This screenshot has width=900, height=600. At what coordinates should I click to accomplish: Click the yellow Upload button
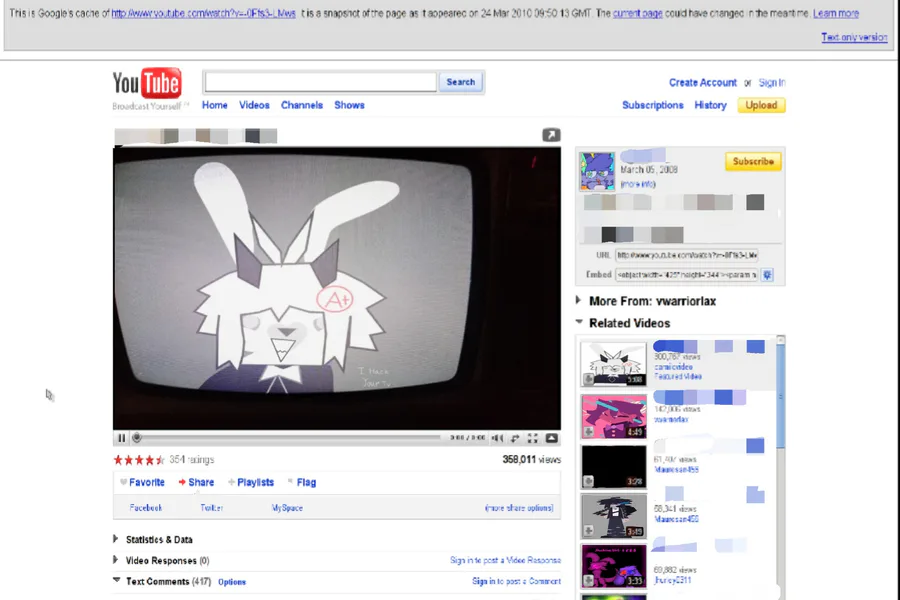[x=761, y=105]
